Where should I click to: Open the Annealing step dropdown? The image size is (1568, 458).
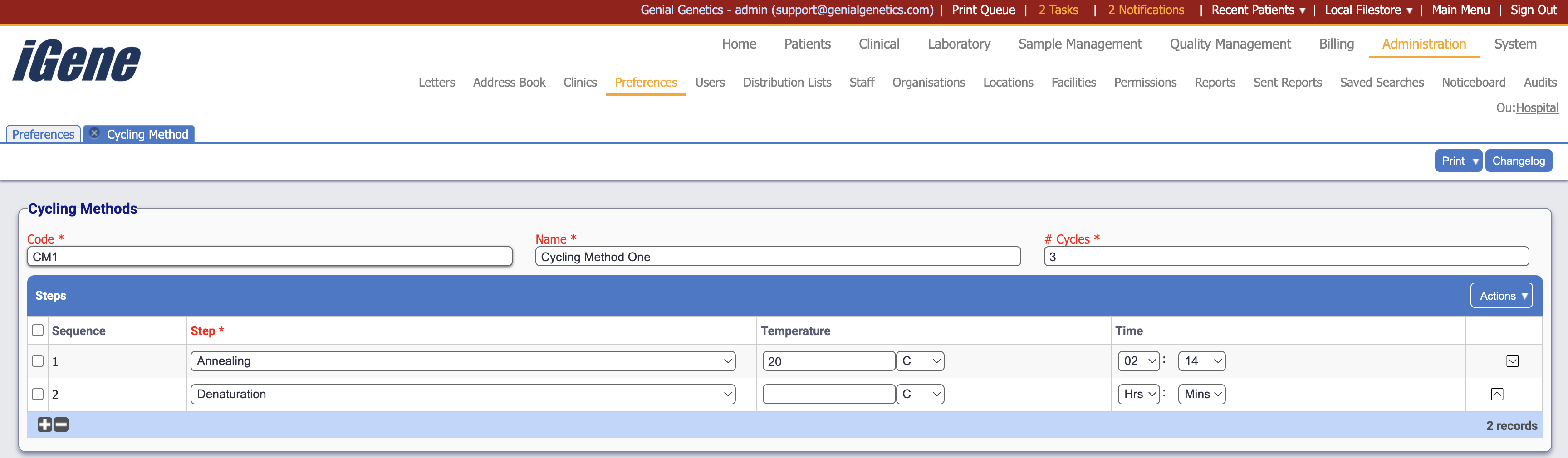pyautogui.click(x=463, y=361)
